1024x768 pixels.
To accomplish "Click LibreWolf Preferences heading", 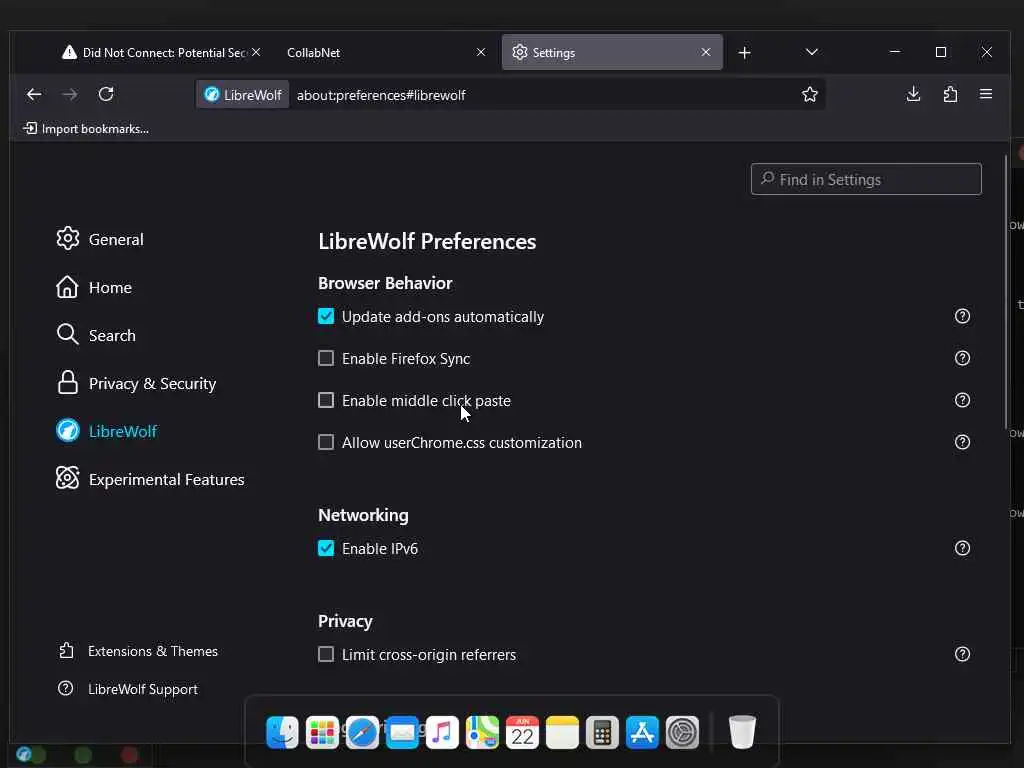I will click(427, 242).
